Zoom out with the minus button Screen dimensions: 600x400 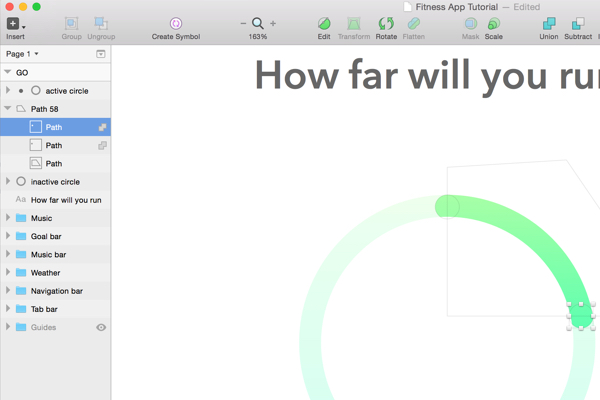243,24
